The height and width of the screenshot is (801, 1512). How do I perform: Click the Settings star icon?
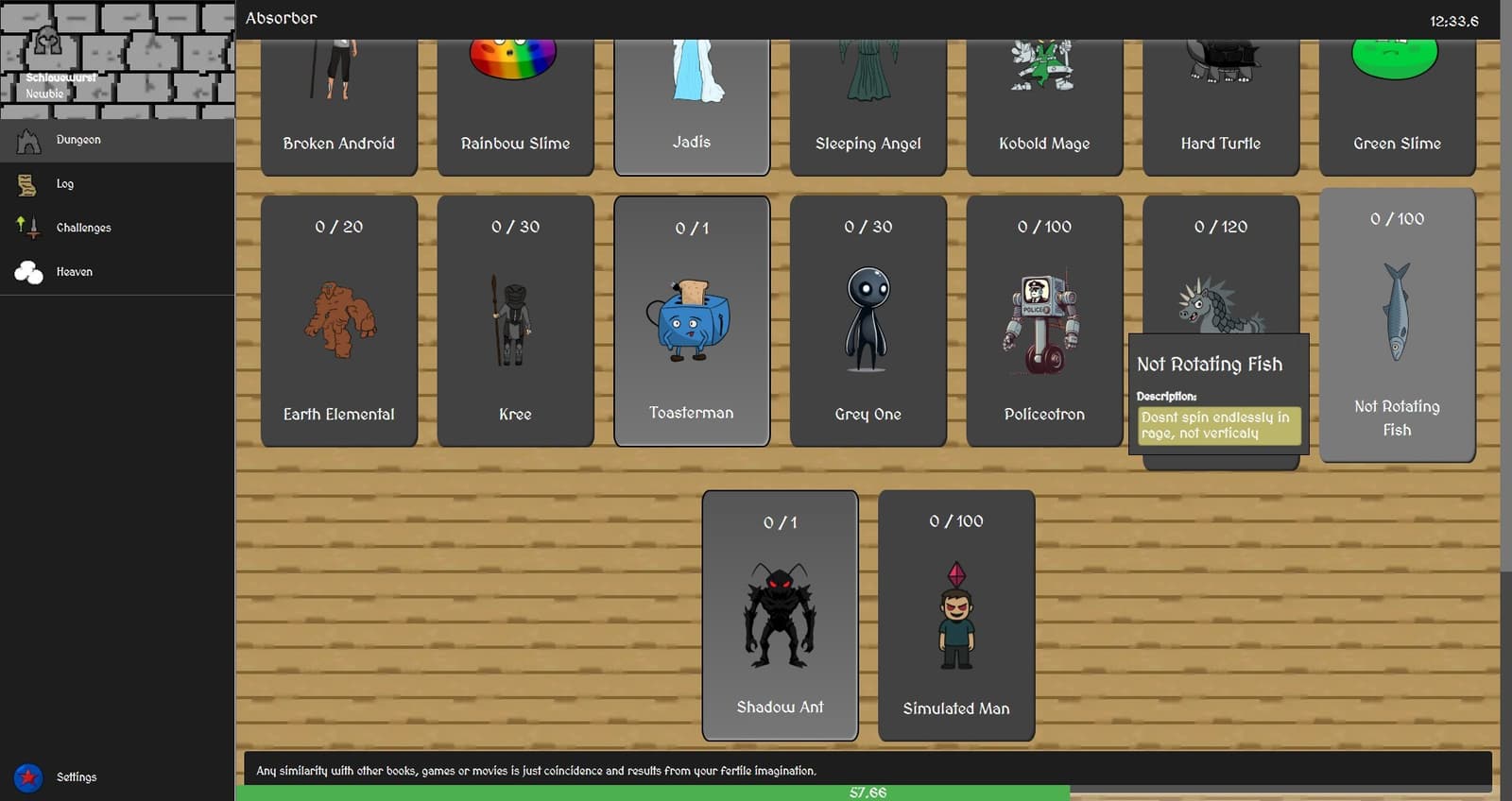pos(28,777)
